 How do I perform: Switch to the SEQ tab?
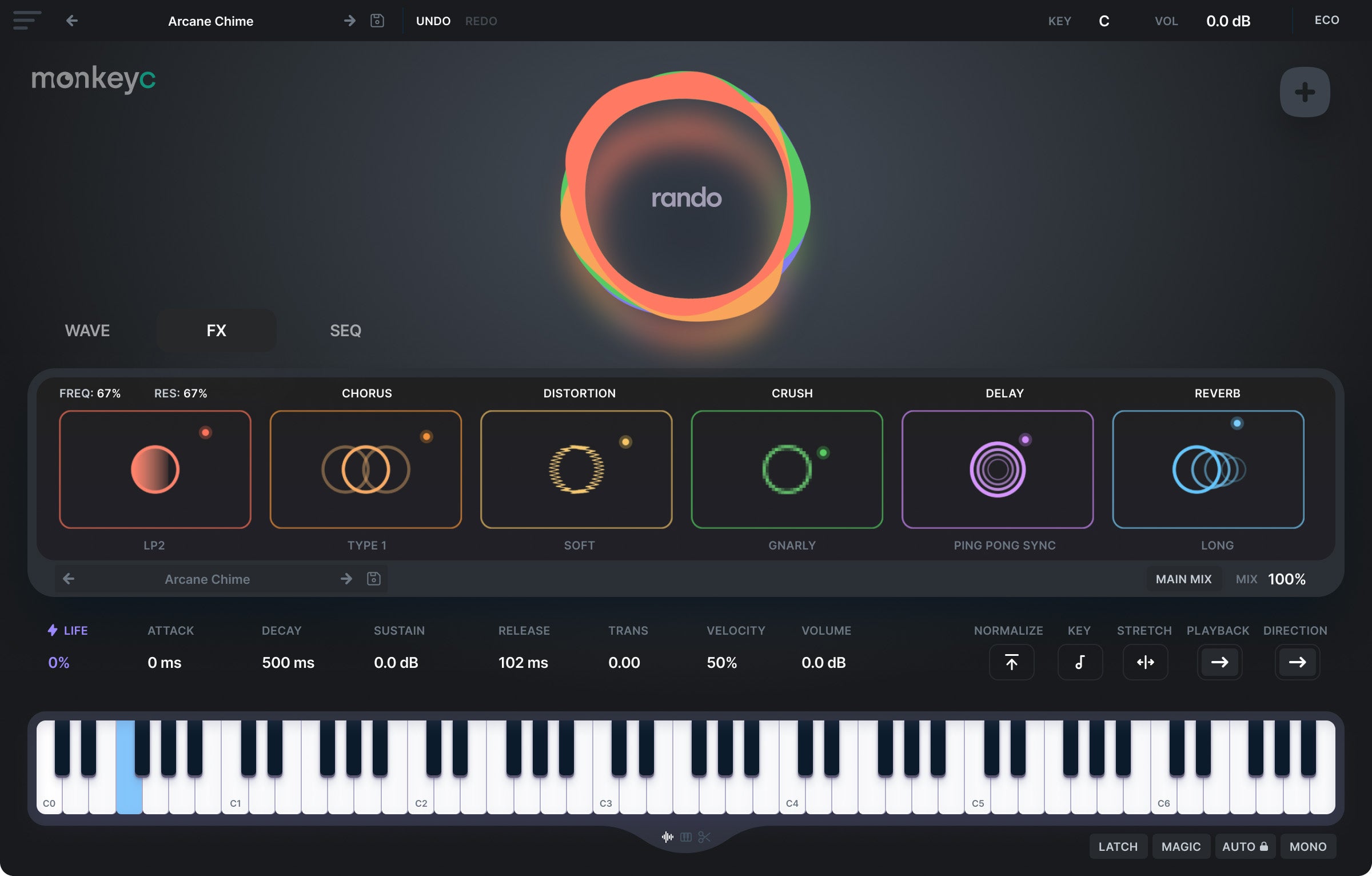[345, 331]
